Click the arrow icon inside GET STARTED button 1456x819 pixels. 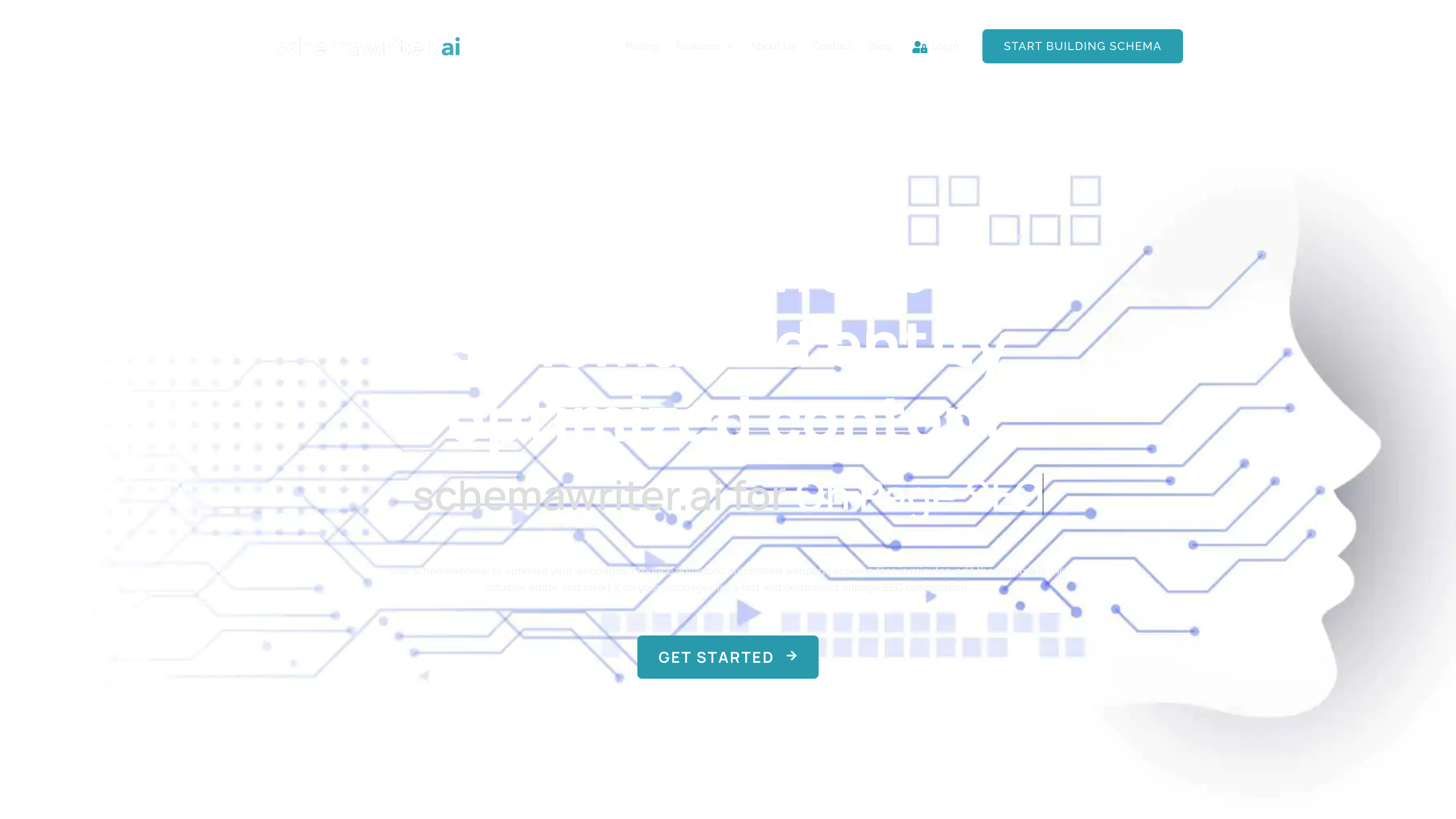click(791, 657)
